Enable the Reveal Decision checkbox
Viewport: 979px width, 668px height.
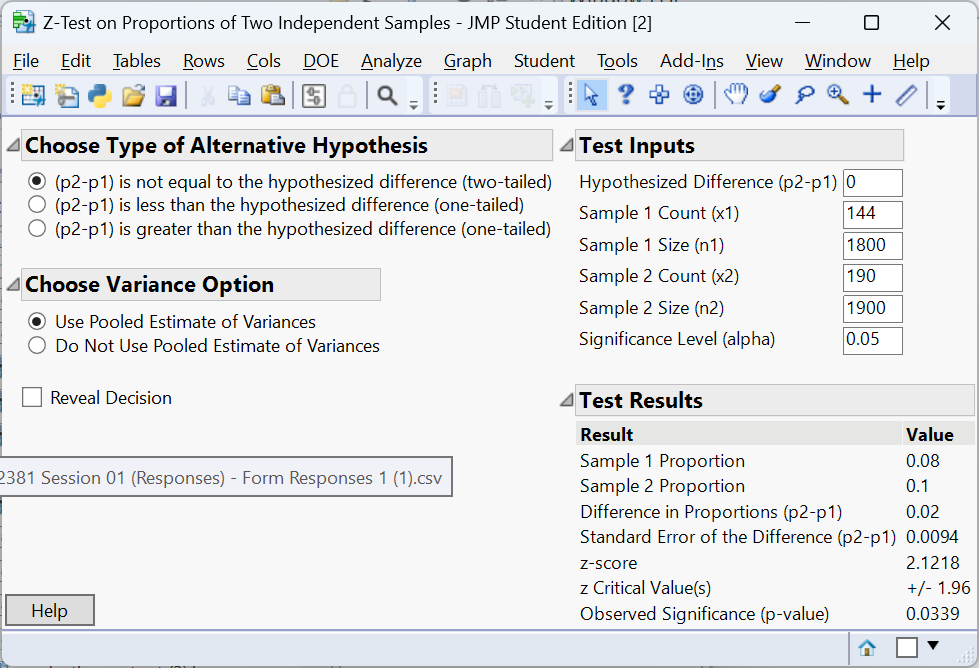coord(32,398)
